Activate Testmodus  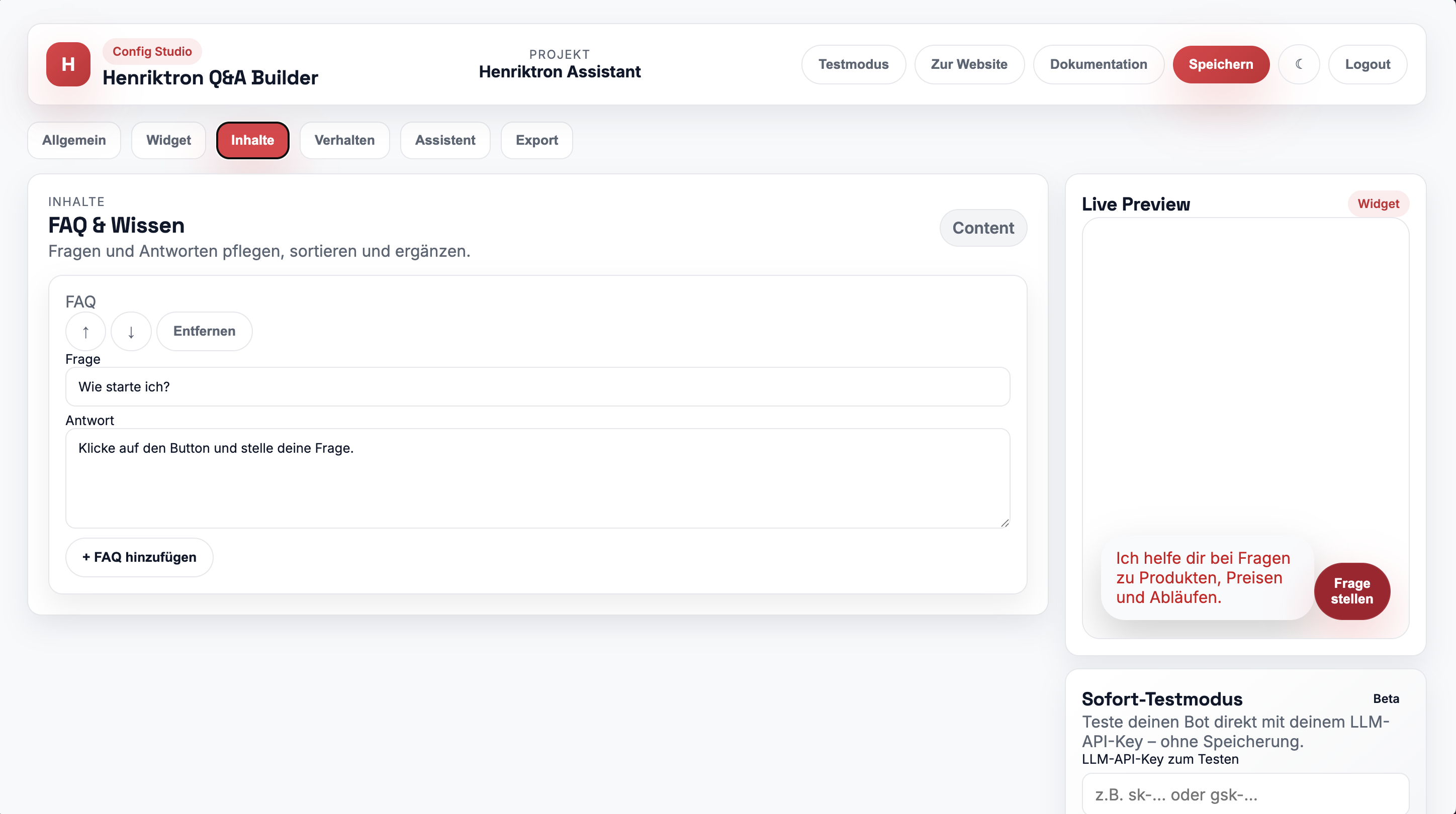(x=854, y=64)
